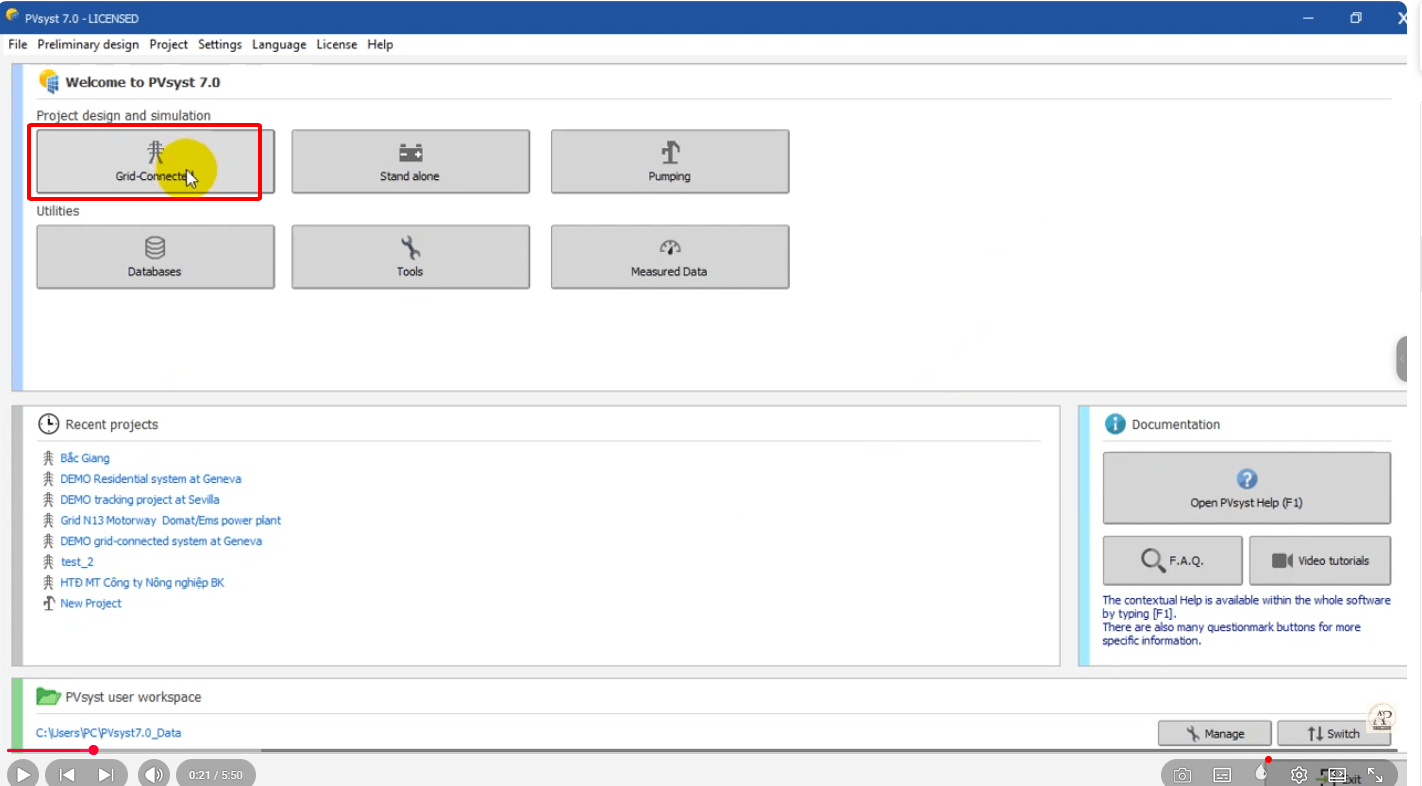Open the recent New Project entry

pos(91,603)
